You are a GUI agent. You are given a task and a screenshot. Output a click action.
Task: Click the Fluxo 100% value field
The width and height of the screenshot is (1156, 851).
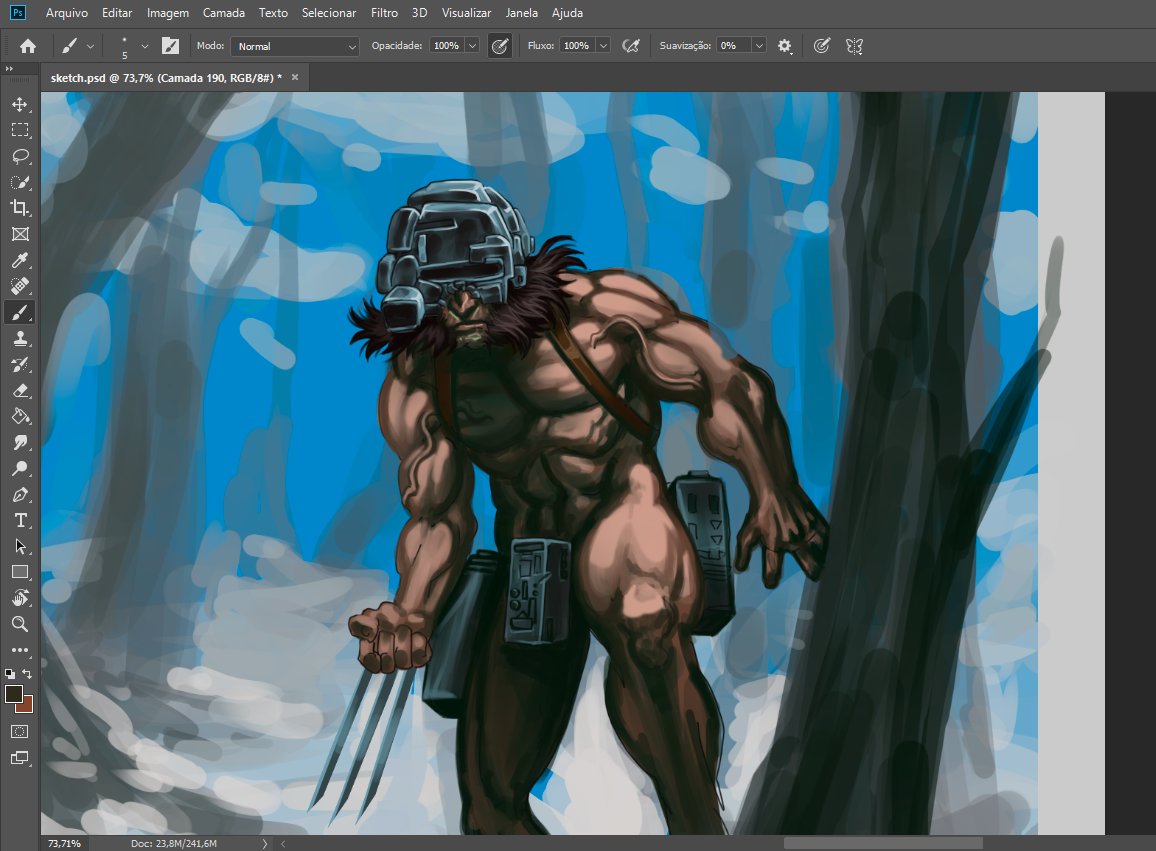(x=577, y=46)
